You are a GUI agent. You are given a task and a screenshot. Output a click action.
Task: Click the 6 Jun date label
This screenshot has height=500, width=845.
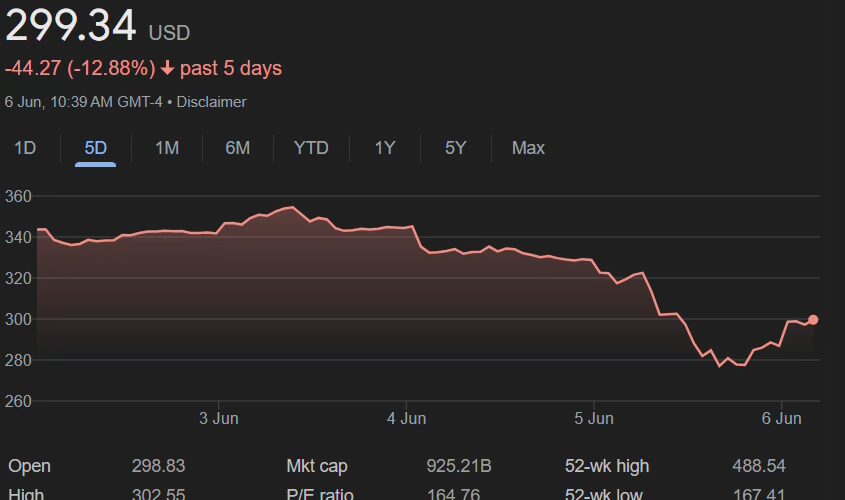tap(782, 418)
